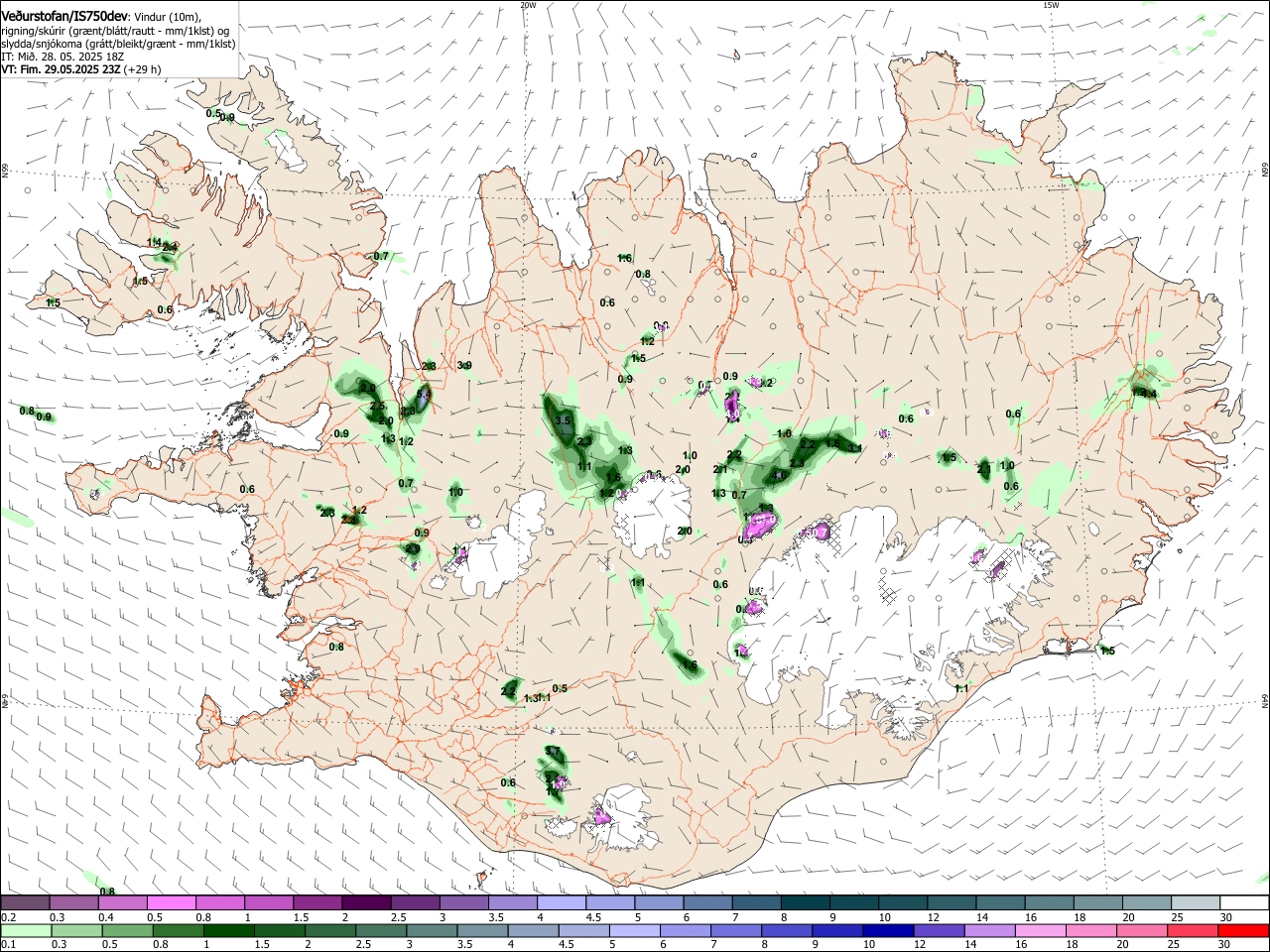The height and width of the screenshot is (952, 1270).
Task: Click the '0.1' label in the lower legend
Action: pyautogui.click(x=8, y=944)
